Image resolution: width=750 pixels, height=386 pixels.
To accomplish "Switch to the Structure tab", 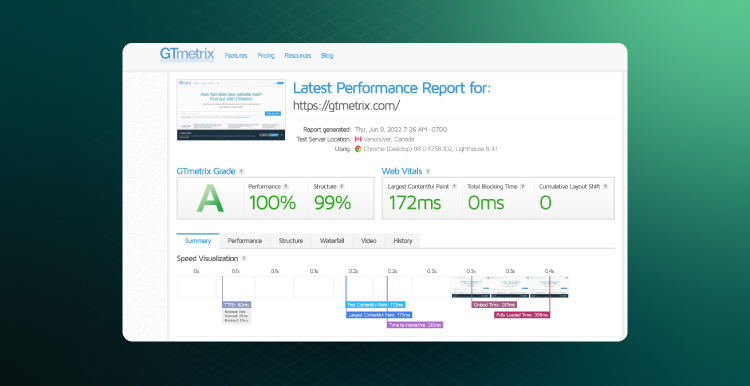I will [x=291, y=241].
